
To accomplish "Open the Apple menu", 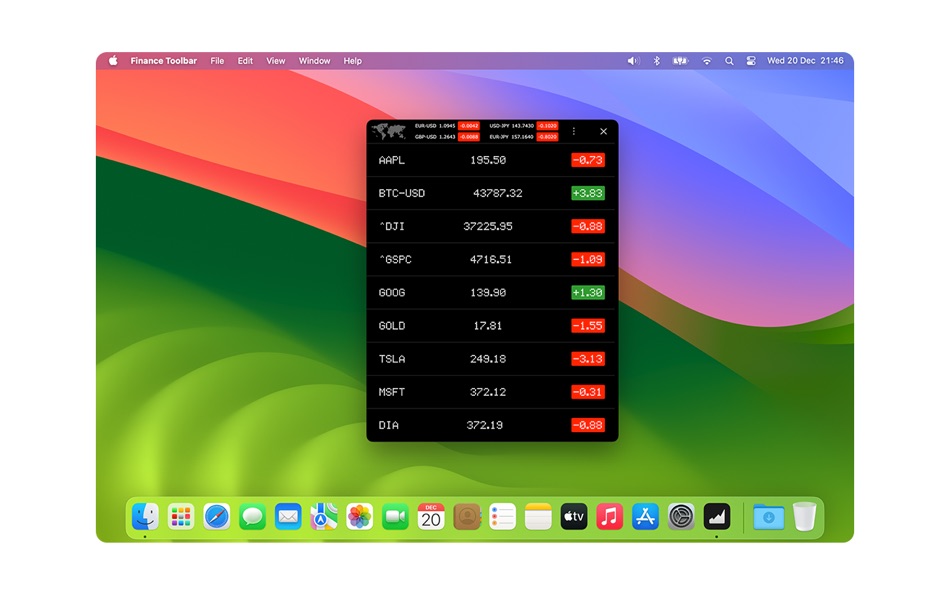I will coord(113,61).
